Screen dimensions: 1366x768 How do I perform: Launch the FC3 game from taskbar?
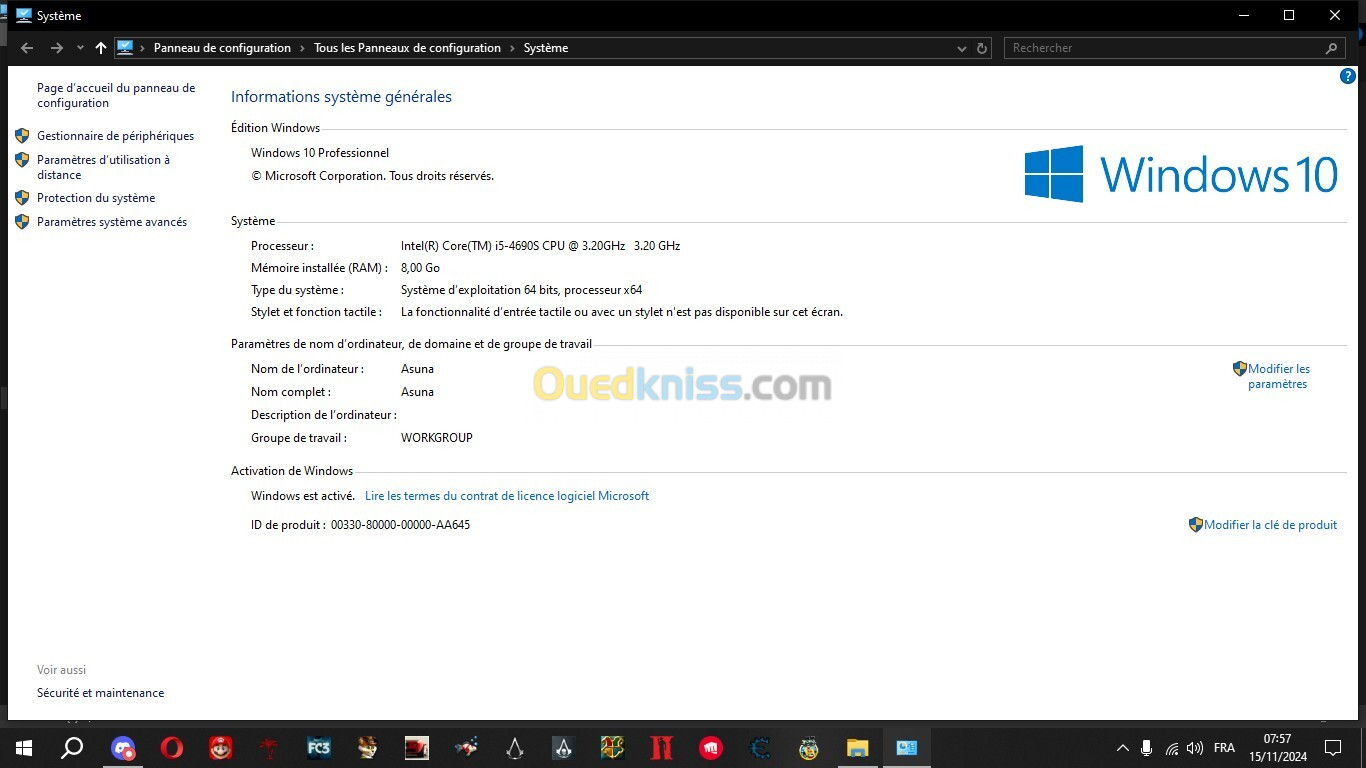[x=319, y=747]
